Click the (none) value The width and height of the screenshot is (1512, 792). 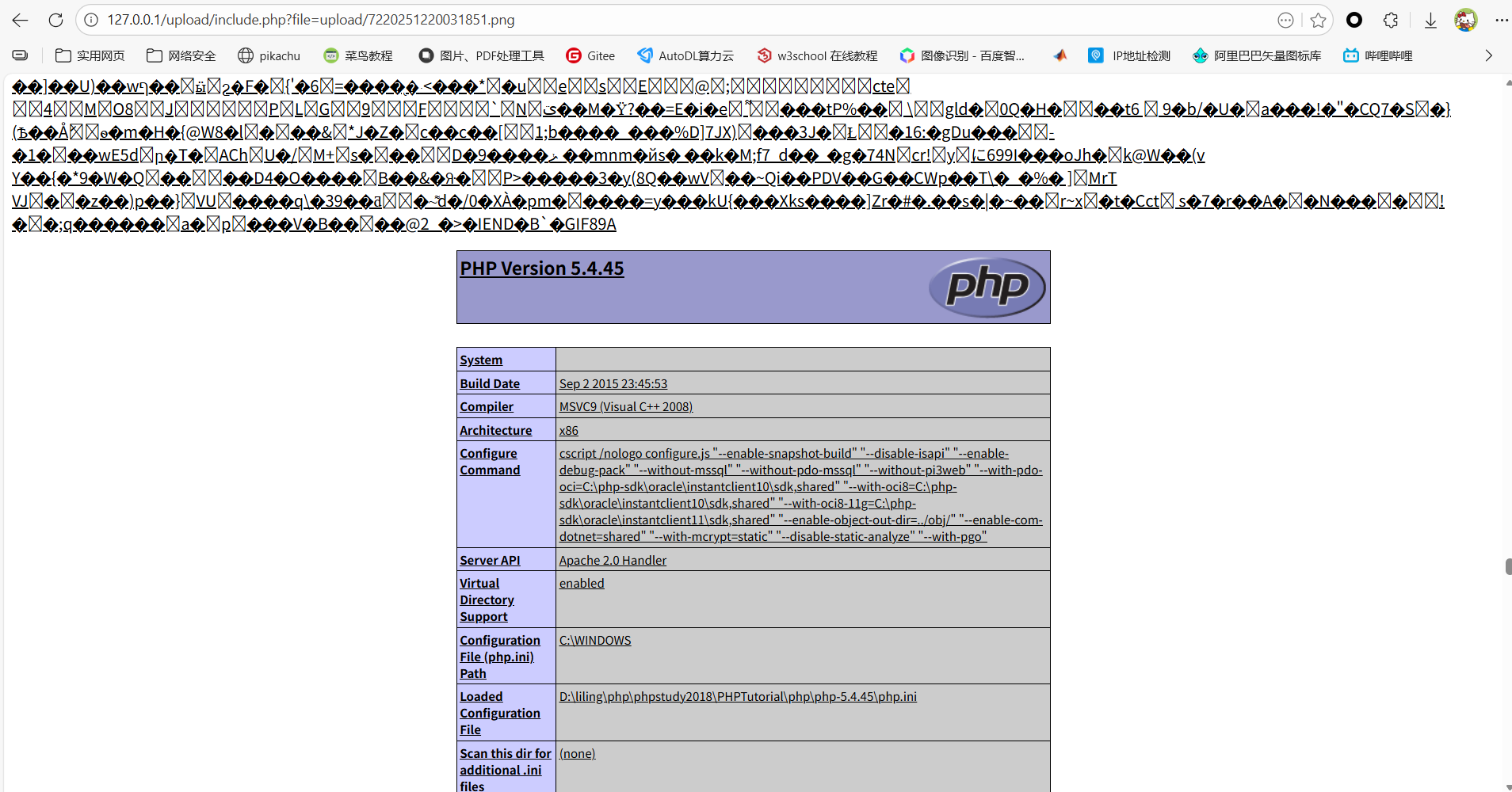[x=577, y=753]
